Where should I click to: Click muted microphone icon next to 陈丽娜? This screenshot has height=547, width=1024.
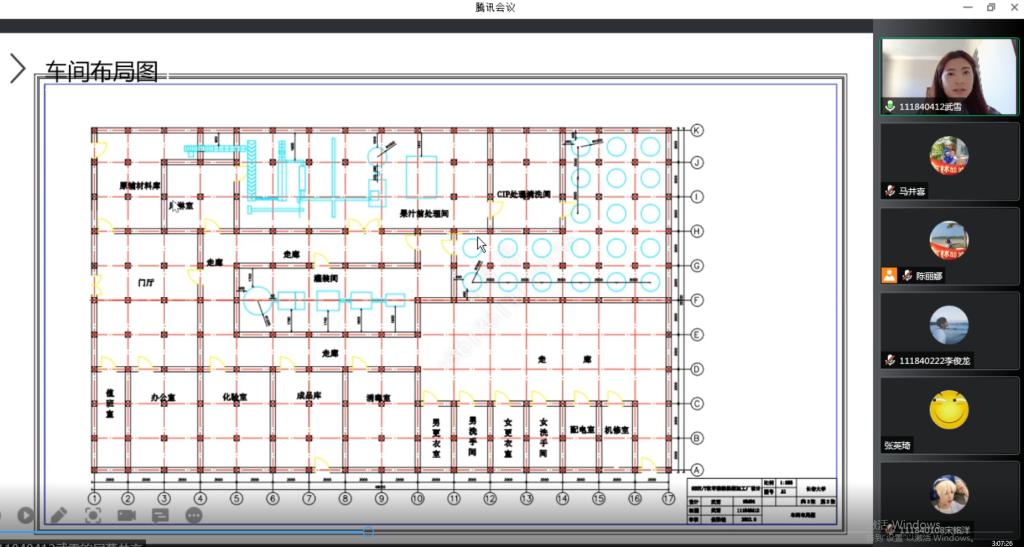906,275
